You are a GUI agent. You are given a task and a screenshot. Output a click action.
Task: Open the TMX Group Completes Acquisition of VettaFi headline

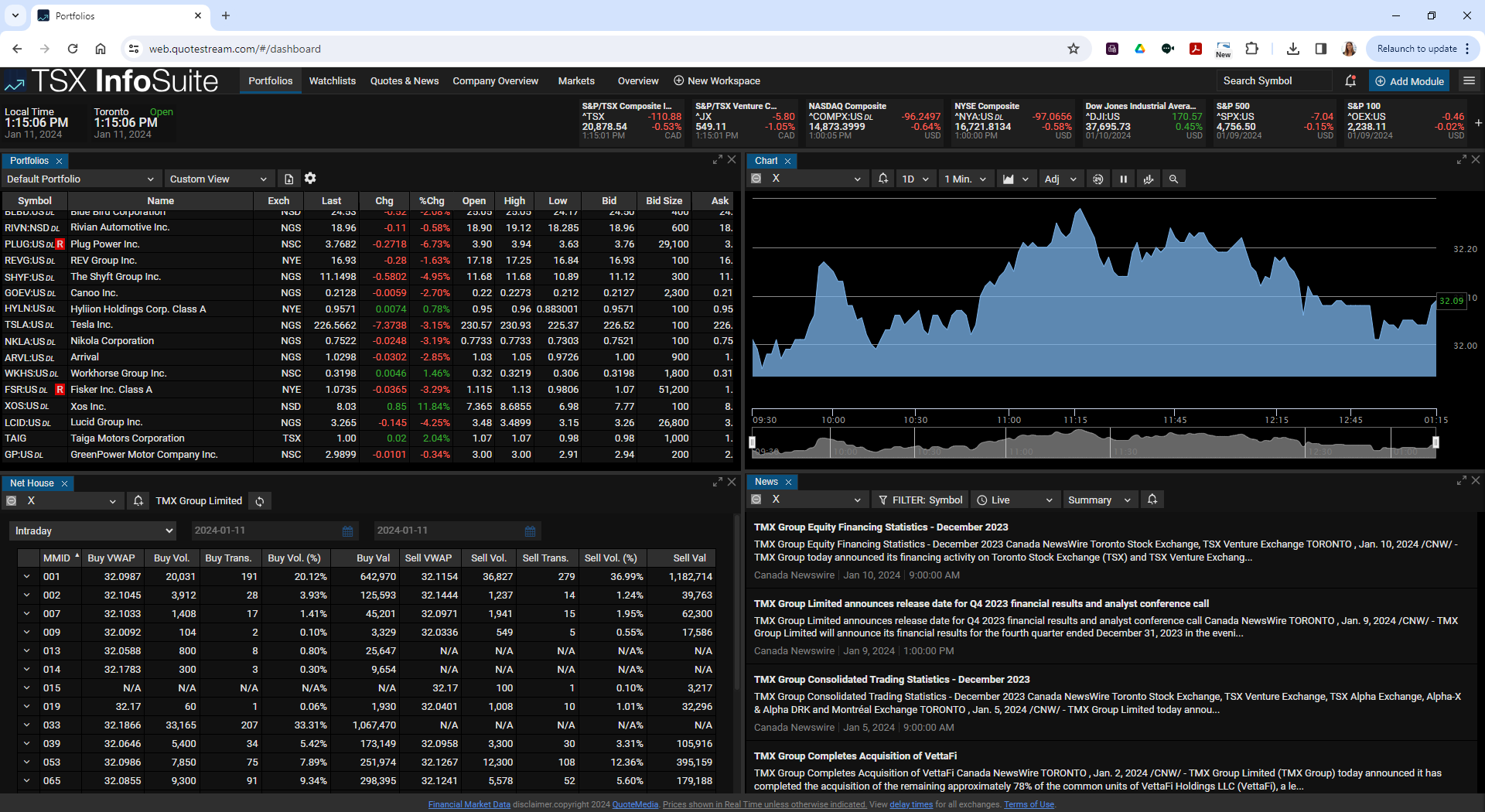(x=855, y=756)
